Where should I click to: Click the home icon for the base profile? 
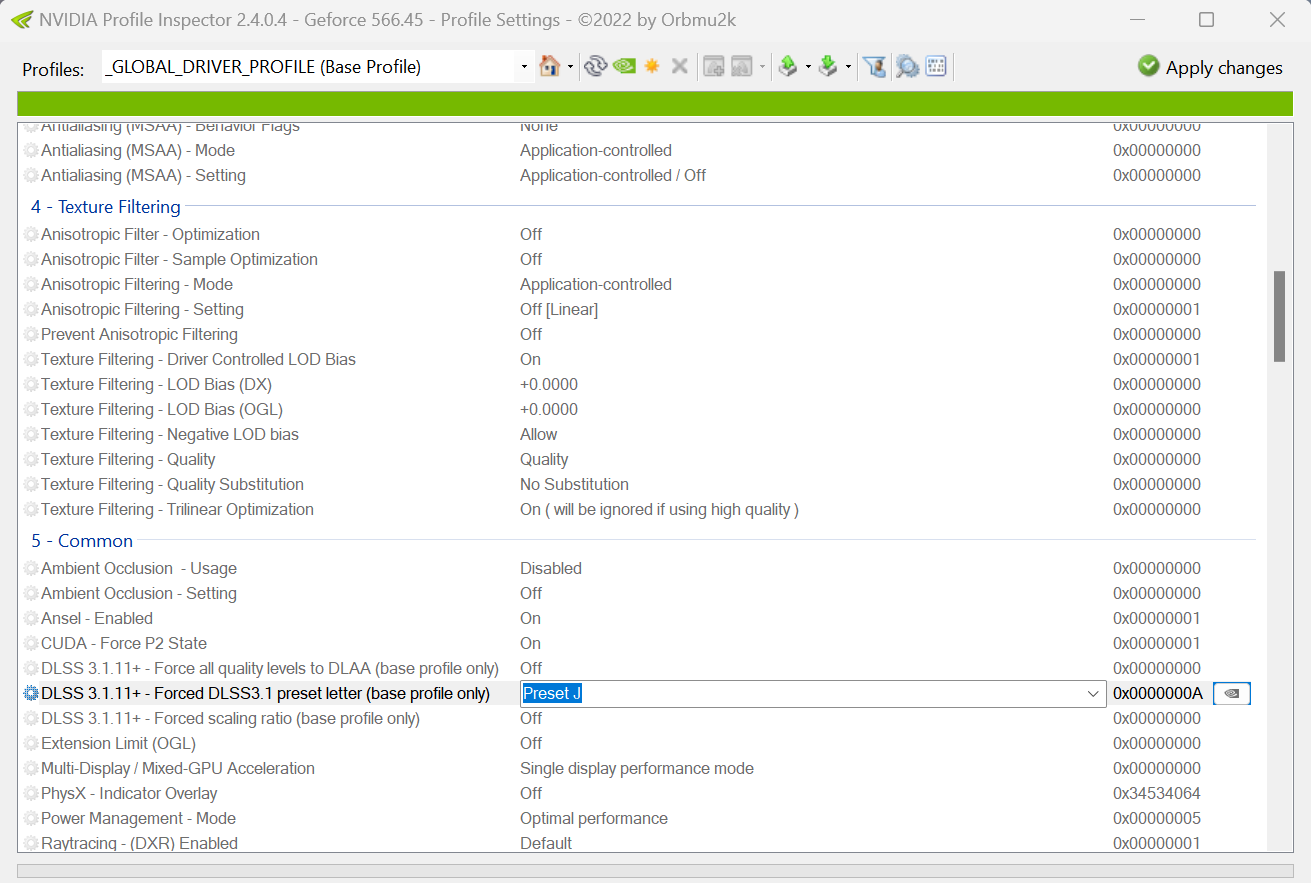pos(549,67)
